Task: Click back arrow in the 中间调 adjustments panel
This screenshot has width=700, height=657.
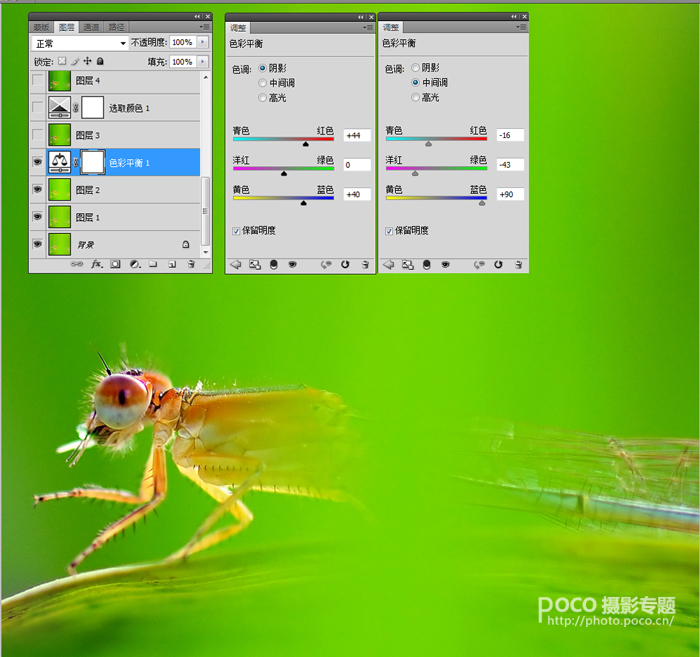Action: 388,265
